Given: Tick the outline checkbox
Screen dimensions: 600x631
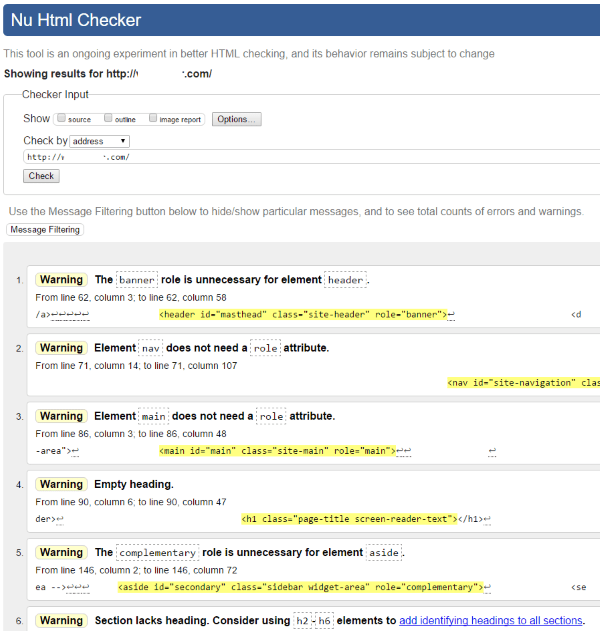Looking at the screenshot, I should tap(108, 118).
